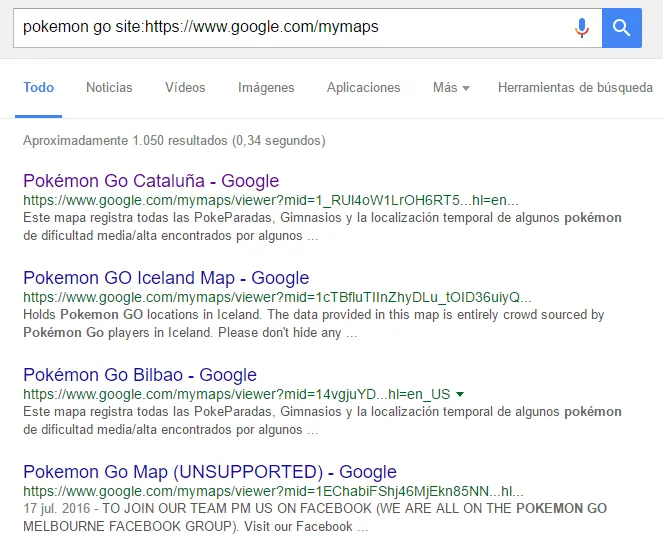Image resolution: width=663 pixels, height=548 pixels.
Task: Select the Todo tab
Action: pos(38,88)
